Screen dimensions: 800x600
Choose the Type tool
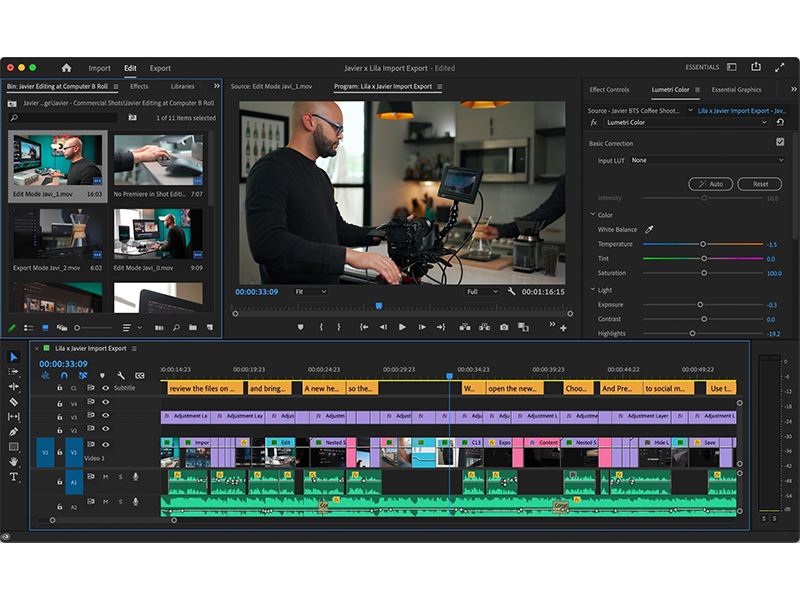click(x=14, y=477)
